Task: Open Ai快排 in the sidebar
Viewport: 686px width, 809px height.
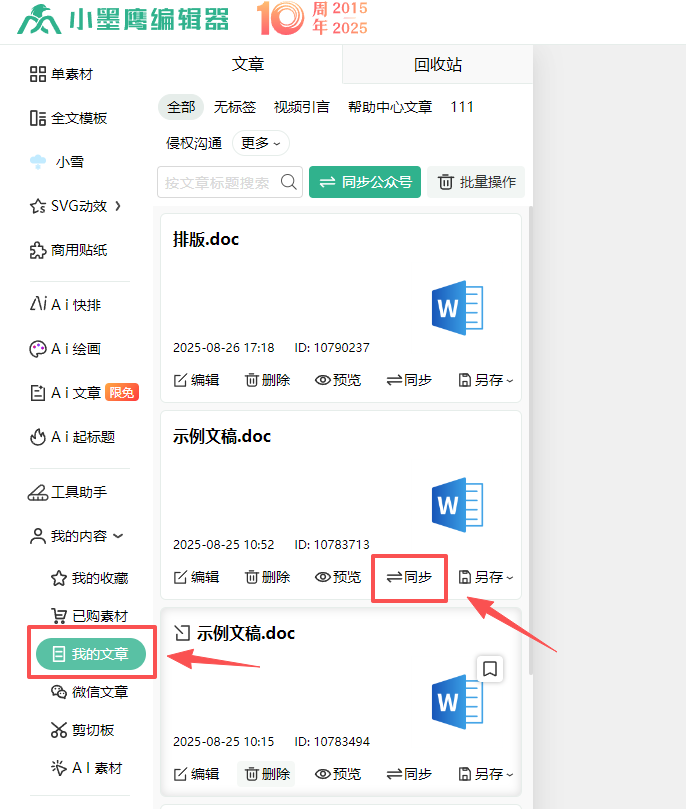Action: [66, 304]
